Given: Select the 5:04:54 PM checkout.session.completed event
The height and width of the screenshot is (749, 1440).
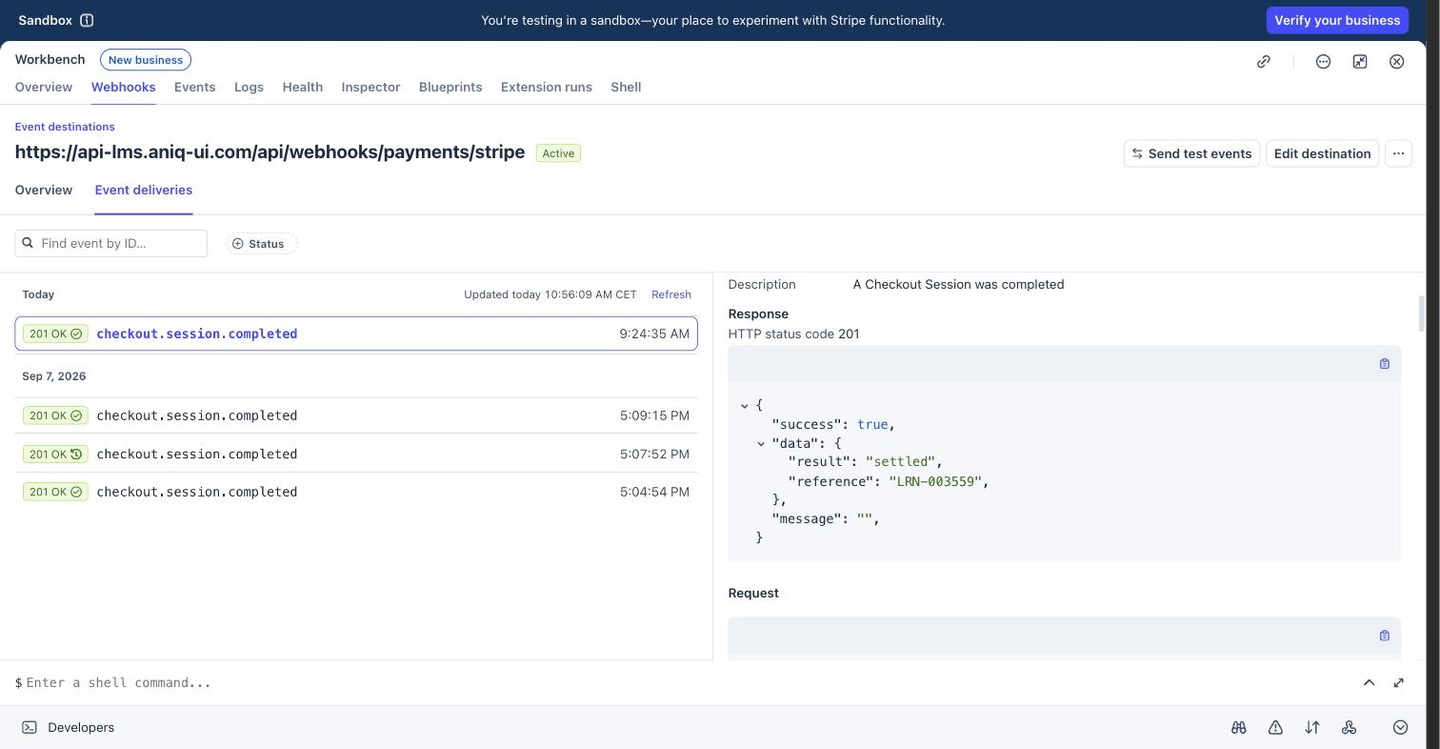Looking at the screenshot, I should [356, 492].
